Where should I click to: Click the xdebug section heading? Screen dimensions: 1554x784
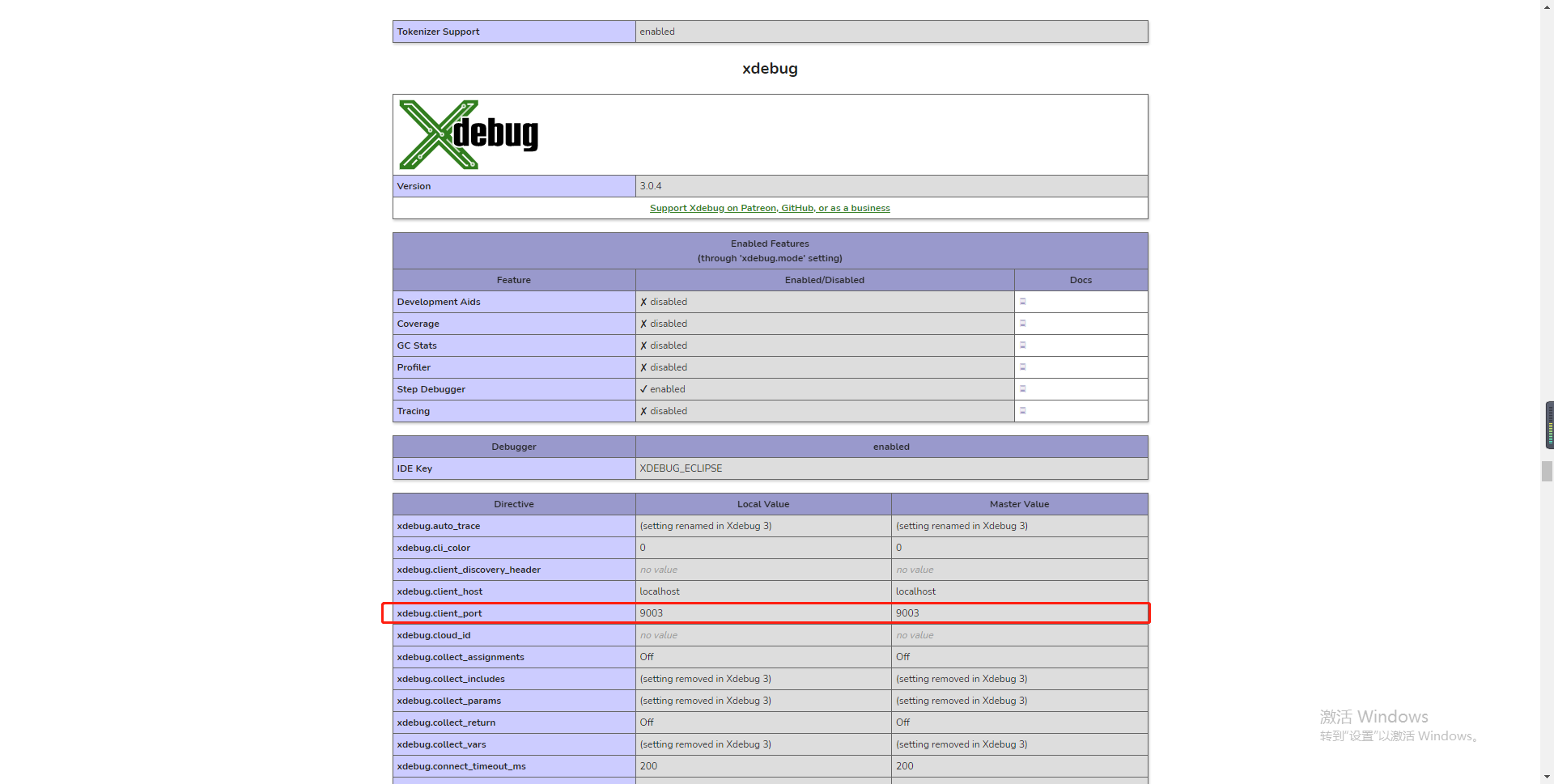click(770, 69)
